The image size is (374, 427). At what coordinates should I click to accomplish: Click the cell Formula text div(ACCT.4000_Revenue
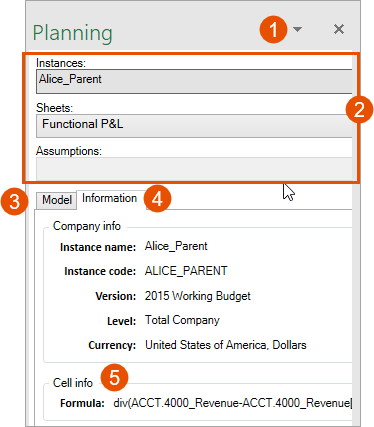coord(232,403)
